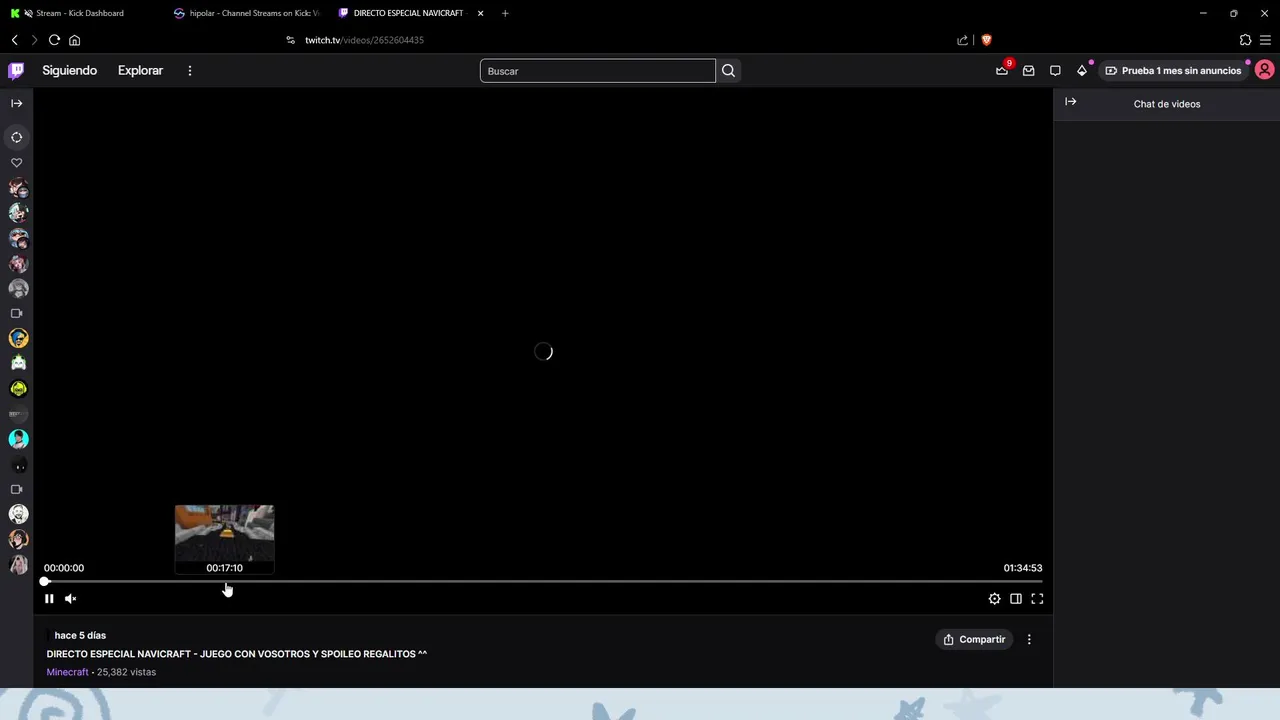Open the teal-background channel avatar in the sidebar

click(18, 439)
